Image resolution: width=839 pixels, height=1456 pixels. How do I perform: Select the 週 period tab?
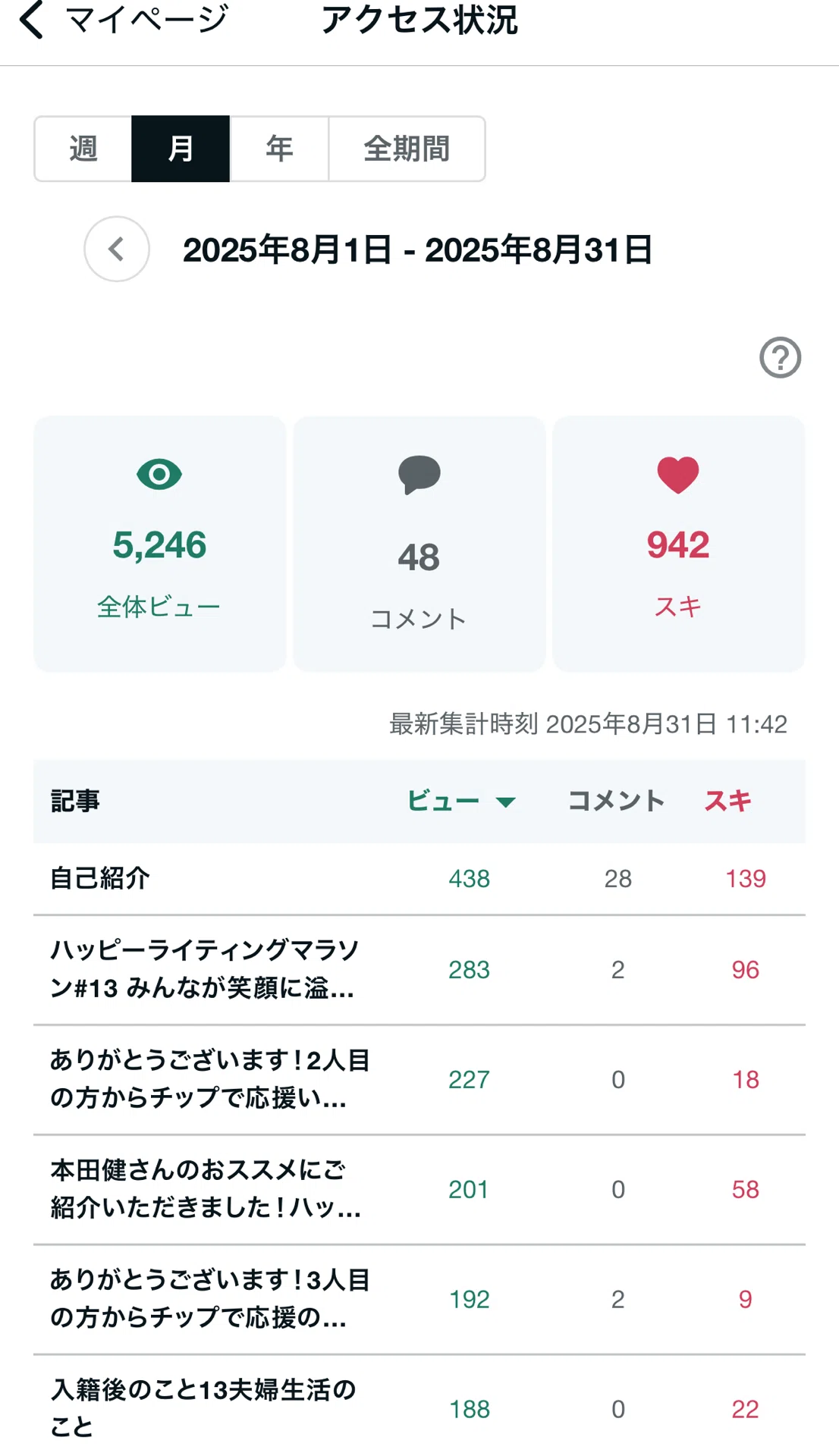pos(83,149)
